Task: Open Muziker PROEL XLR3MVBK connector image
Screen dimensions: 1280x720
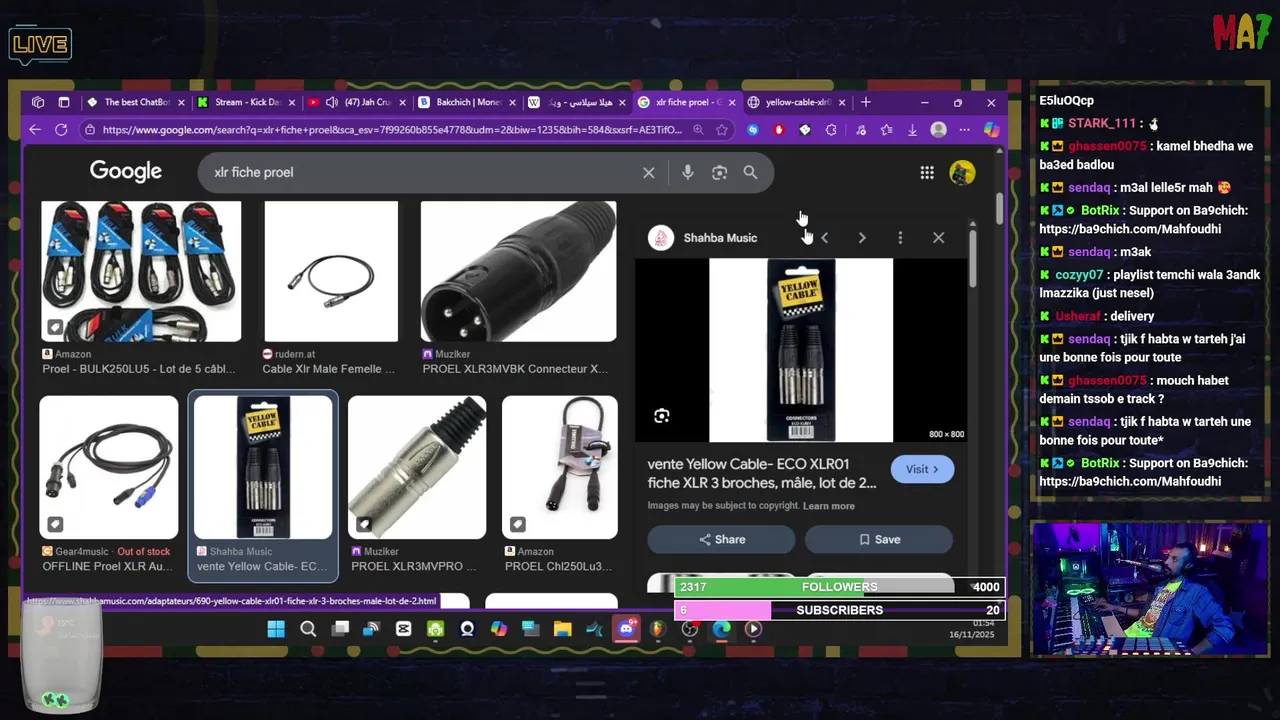Action: (x=518, y=271)
